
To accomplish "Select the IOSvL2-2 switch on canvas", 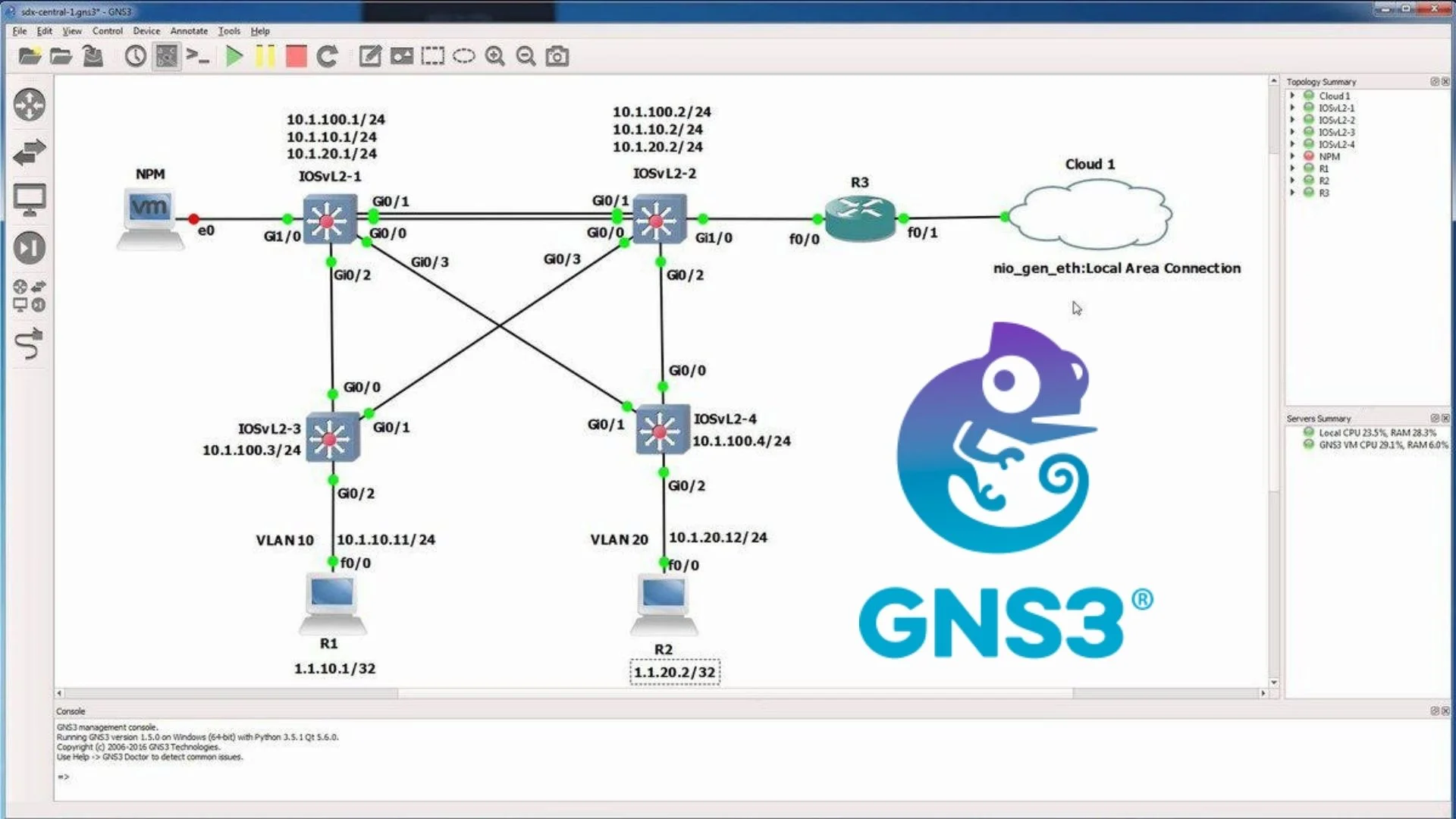I will click(659, 219).
